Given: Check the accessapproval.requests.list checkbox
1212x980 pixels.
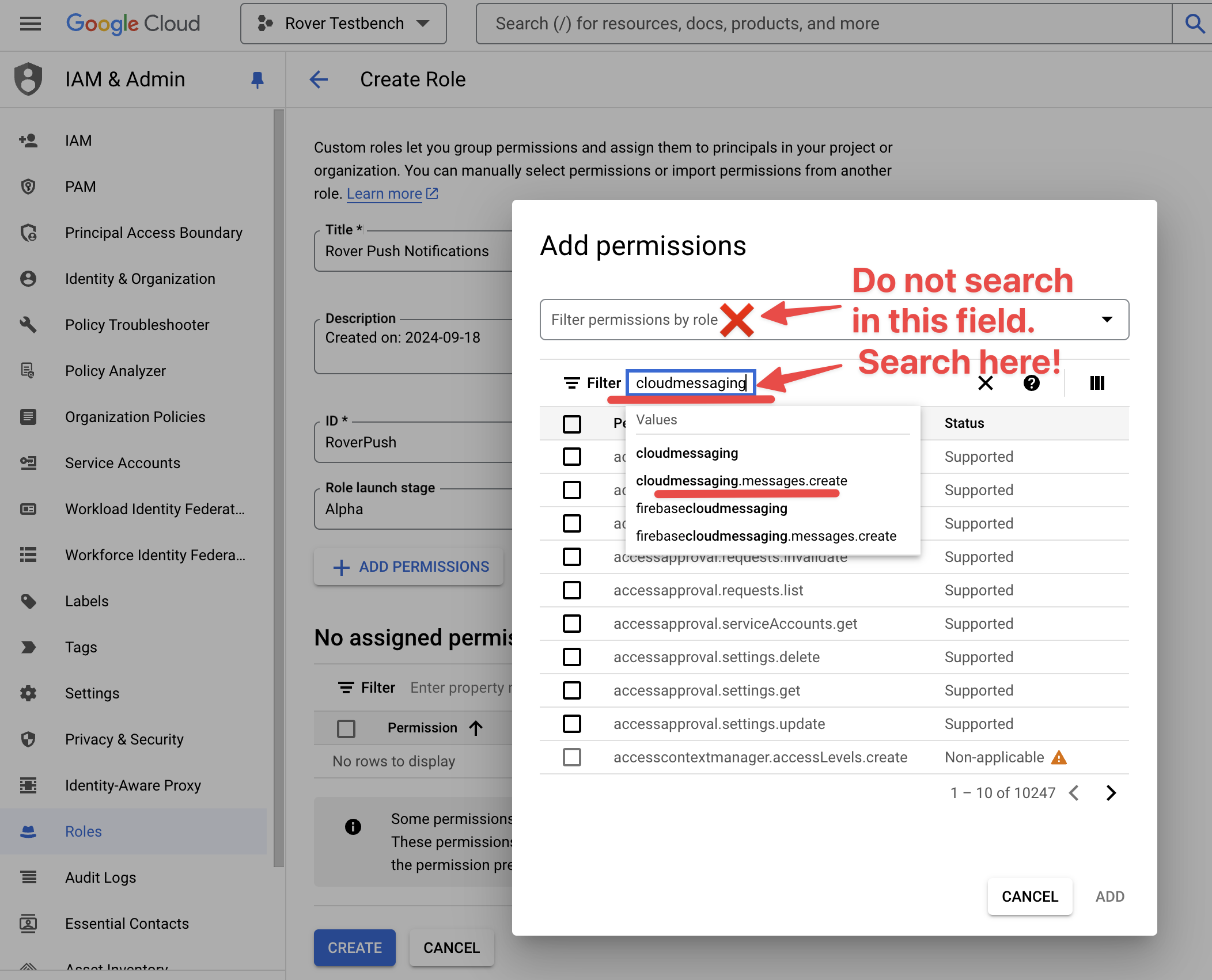Looking at the screenshot, I should click(571, 590).
